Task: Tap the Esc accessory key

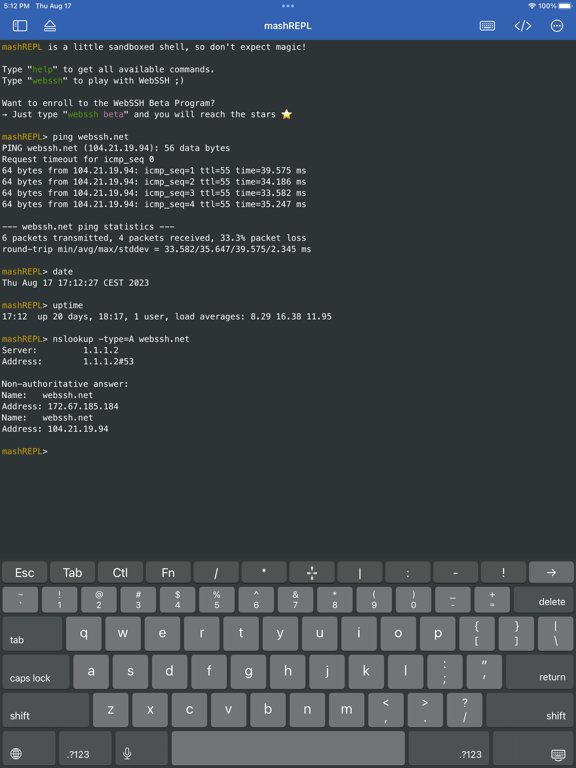Action: click(x=24, y=572)
